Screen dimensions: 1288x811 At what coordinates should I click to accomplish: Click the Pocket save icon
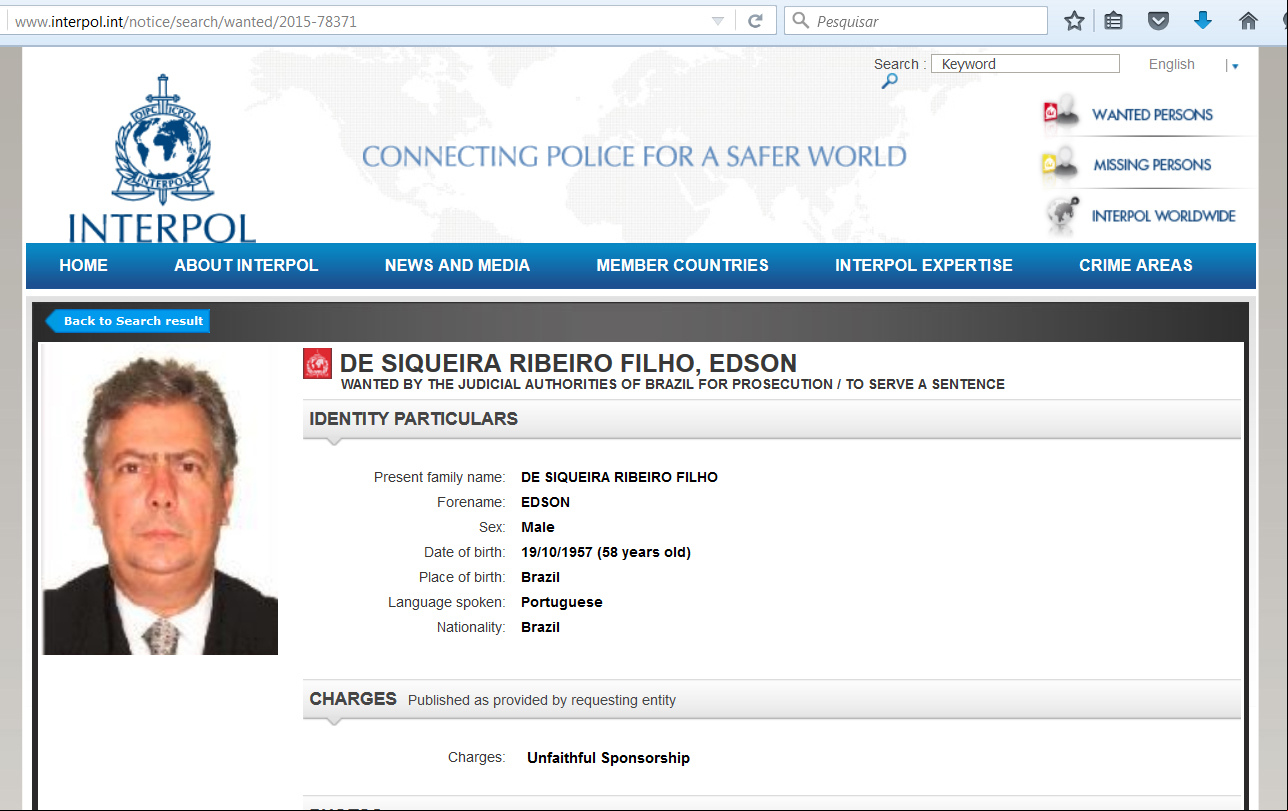1158,21
